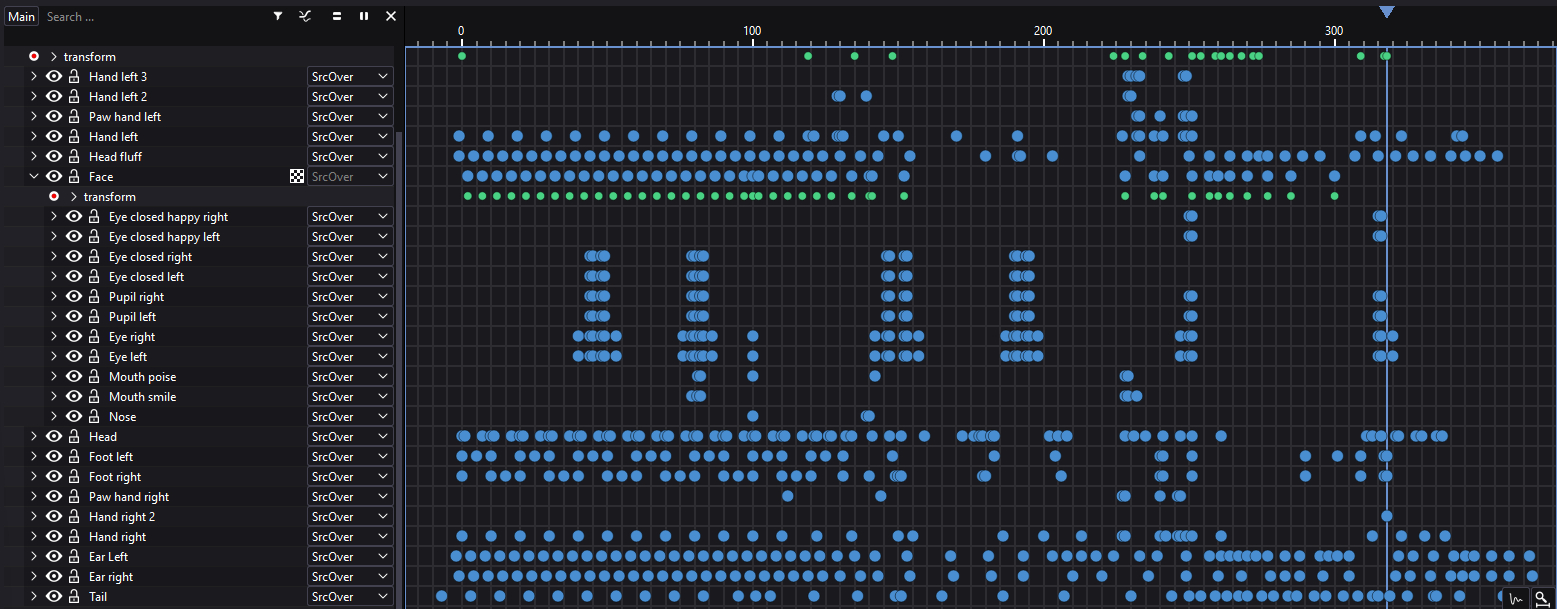Click the zoom-to-fit magnifier icon

point(1542,598)
